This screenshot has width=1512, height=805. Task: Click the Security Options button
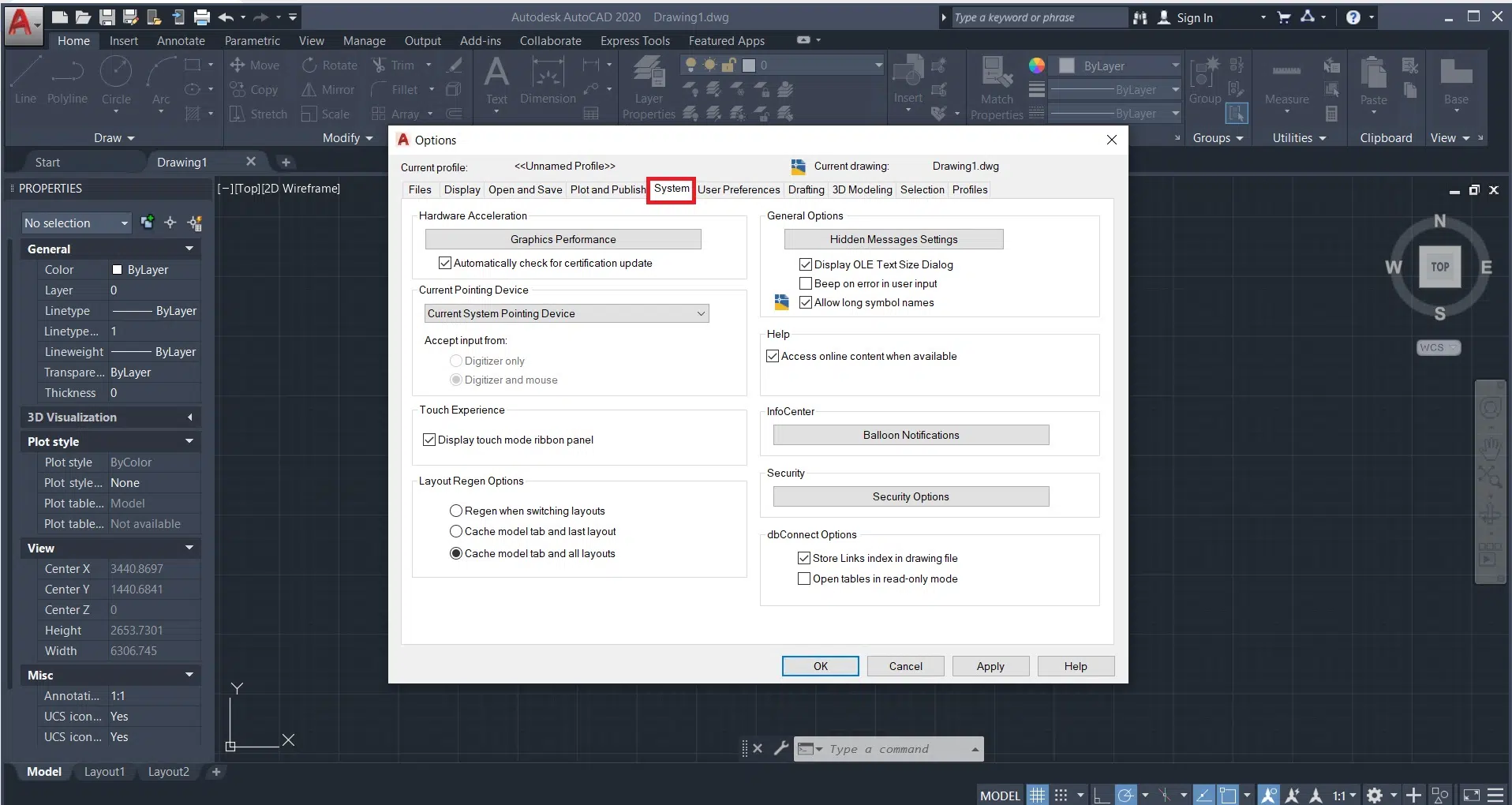pyautogui.click(x=911, y=496)
